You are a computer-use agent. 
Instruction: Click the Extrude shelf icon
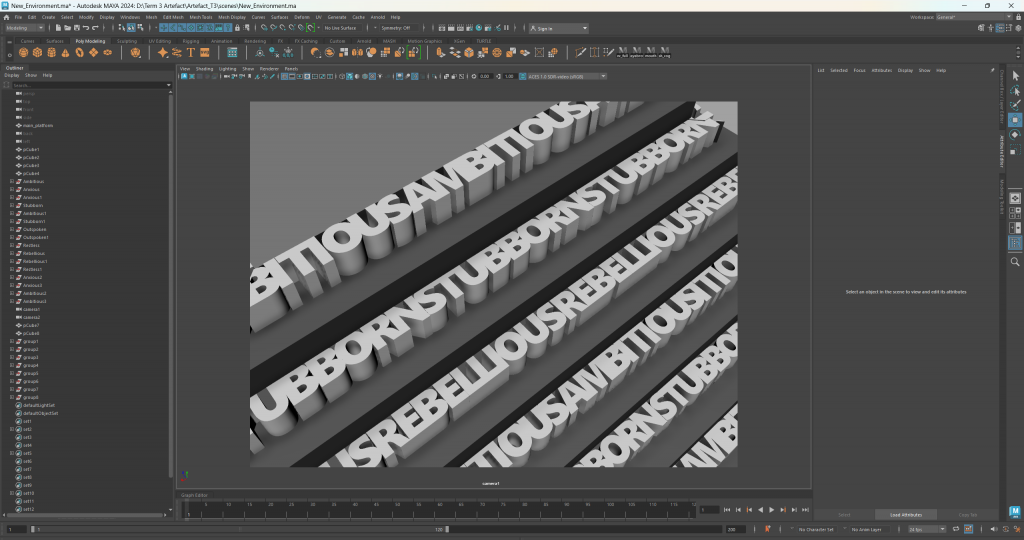pyautogui.click(x=441, y=52)
